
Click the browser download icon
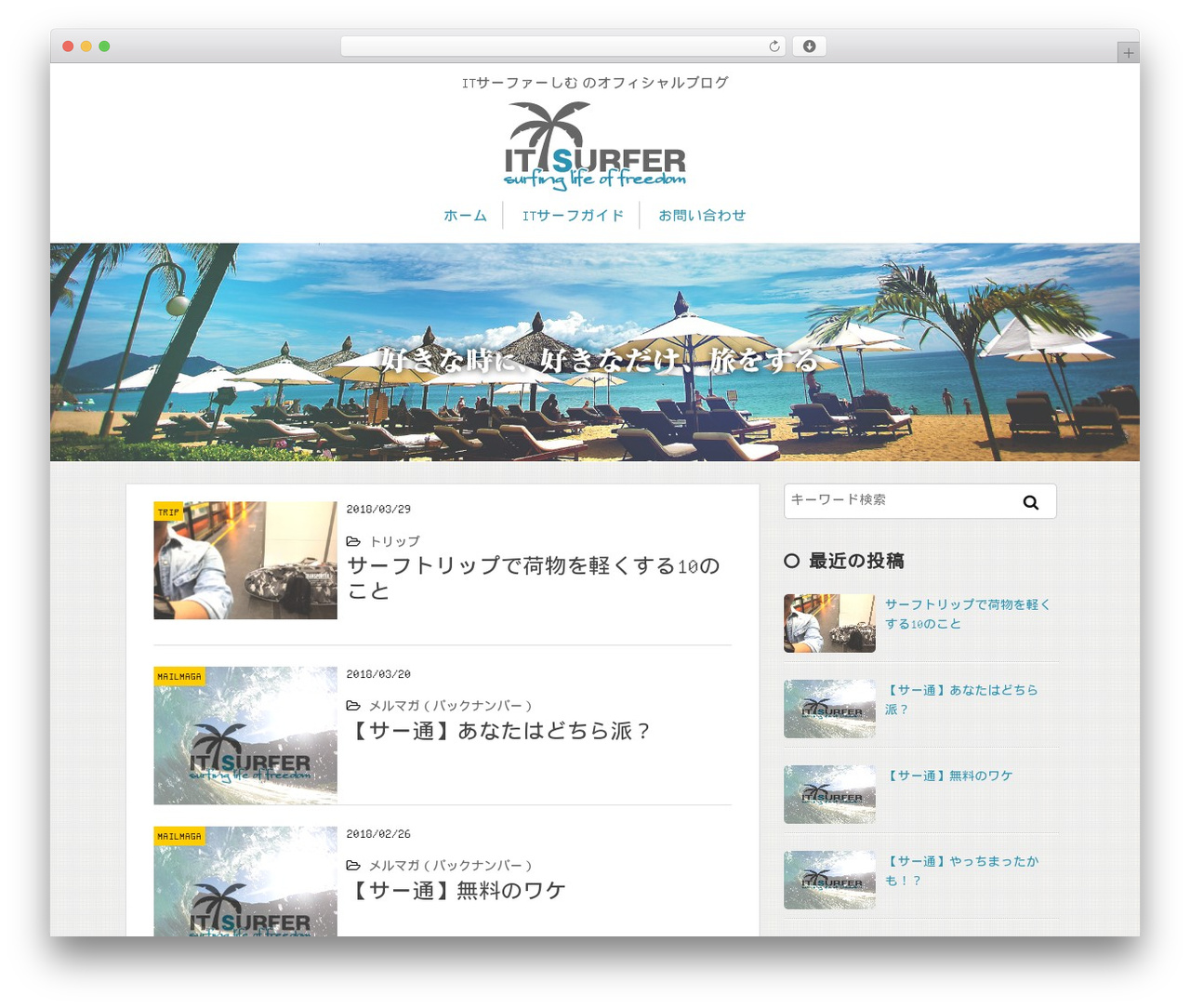pyautogui.click(x=809, y=46)
